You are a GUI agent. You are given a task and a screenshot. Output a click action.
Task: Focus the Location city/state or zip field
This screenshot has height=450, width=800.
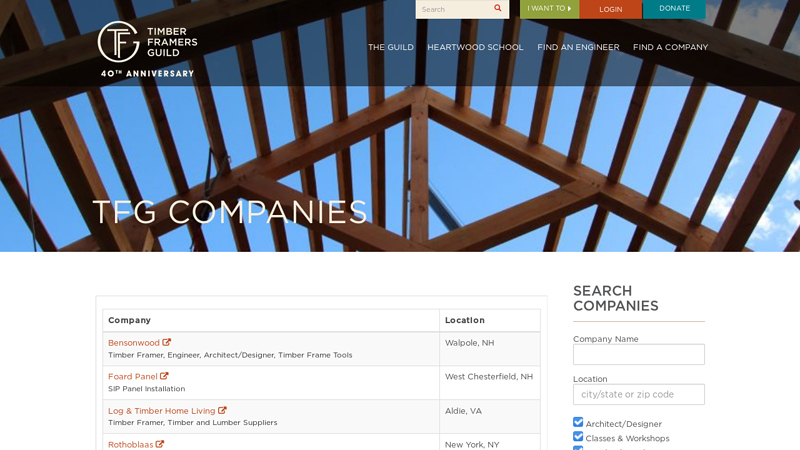click(639, 394)
